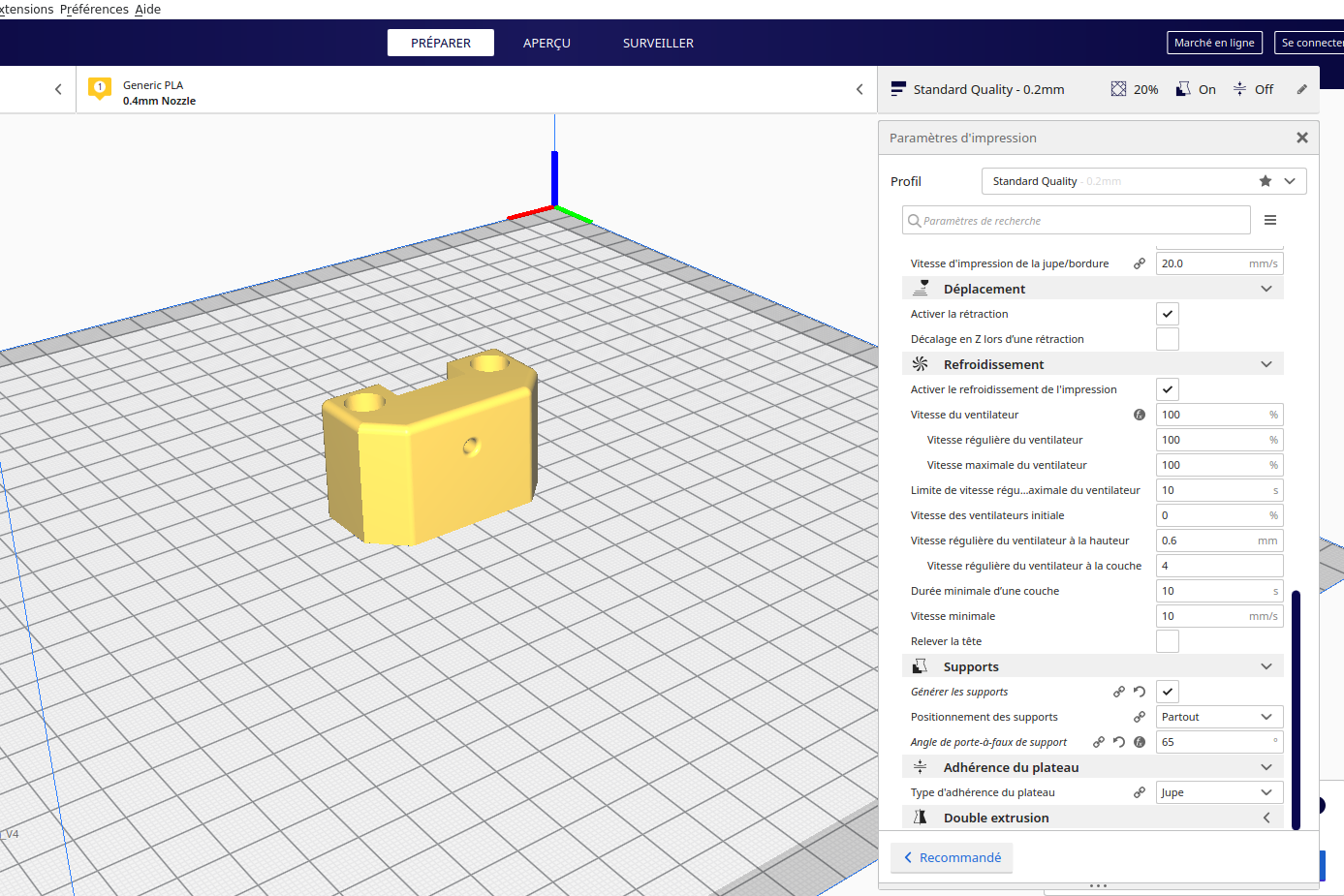Open the Type d'adhérence du plateau dropdown
The height and width of the screenshot is (896, 1344).
point(1220,792)
